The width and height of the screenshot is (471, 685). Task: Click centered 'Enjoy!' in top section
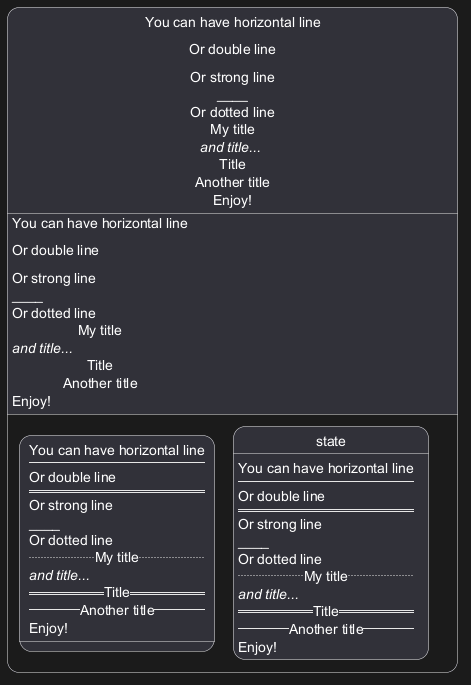[232, 201]
